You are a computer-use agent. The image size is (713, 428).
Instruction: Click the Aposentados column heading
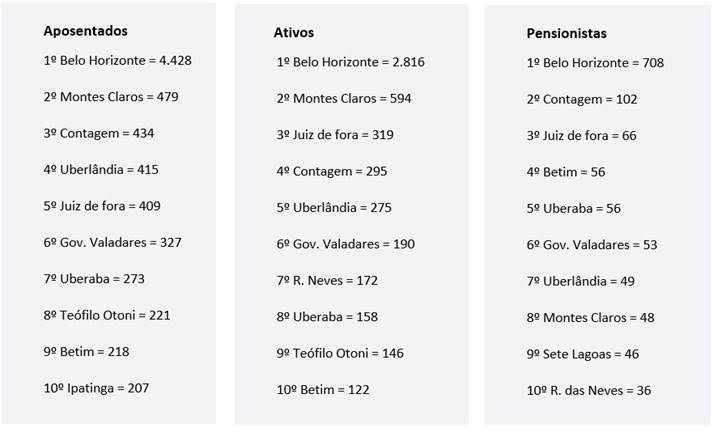point(85,31)
